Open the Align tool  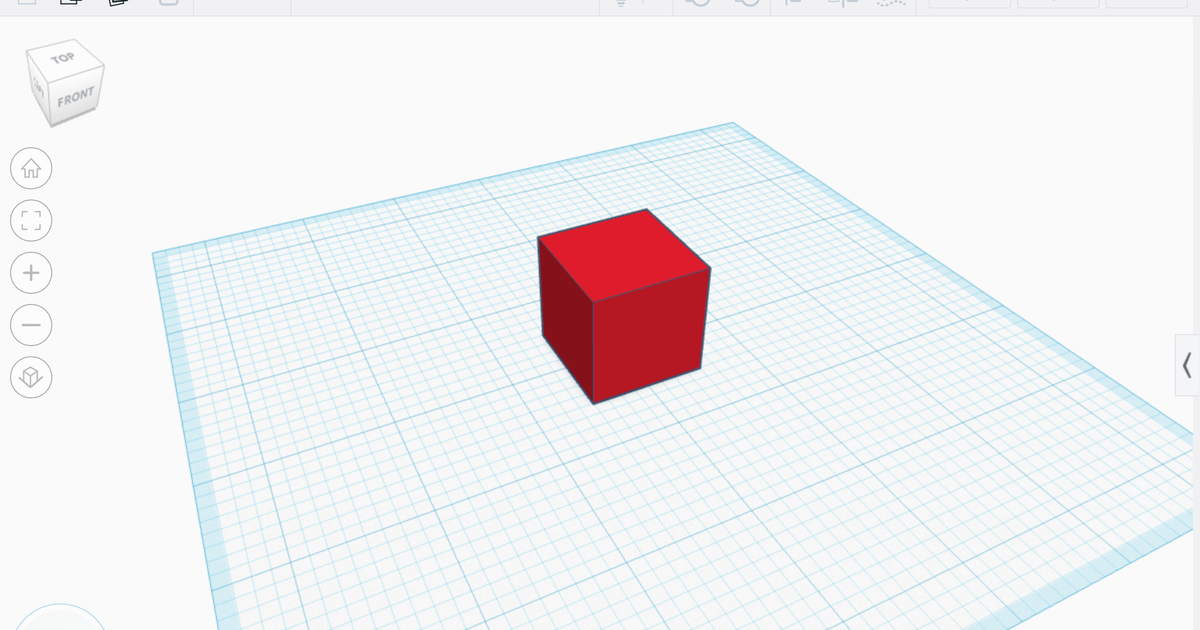[x=890, y=4]
